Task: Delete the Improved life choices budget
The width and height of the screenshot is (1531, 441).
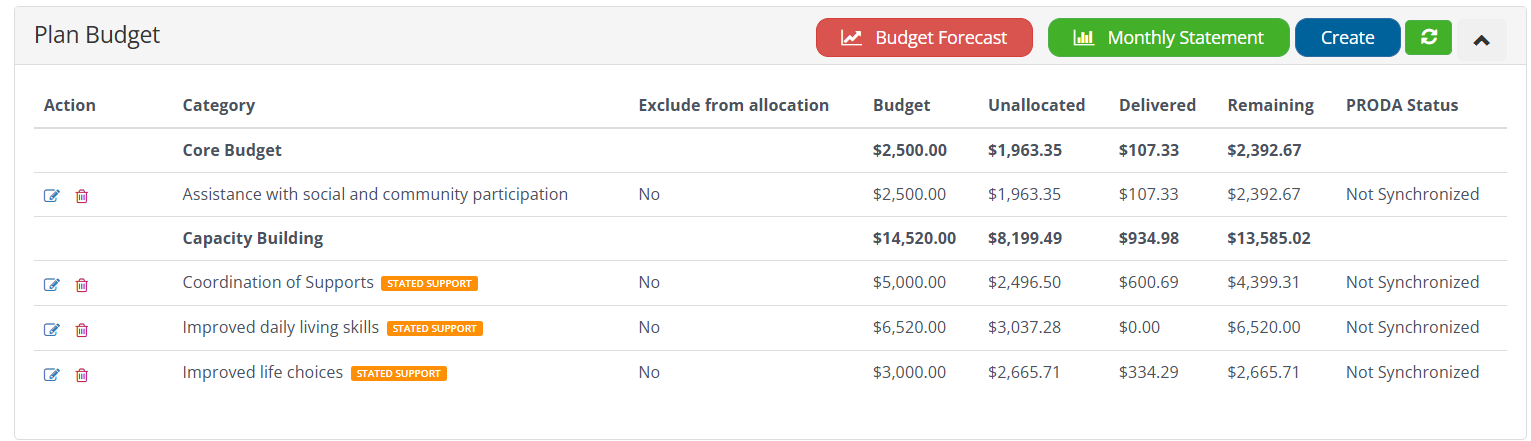Action: click(x=82, y=375)
